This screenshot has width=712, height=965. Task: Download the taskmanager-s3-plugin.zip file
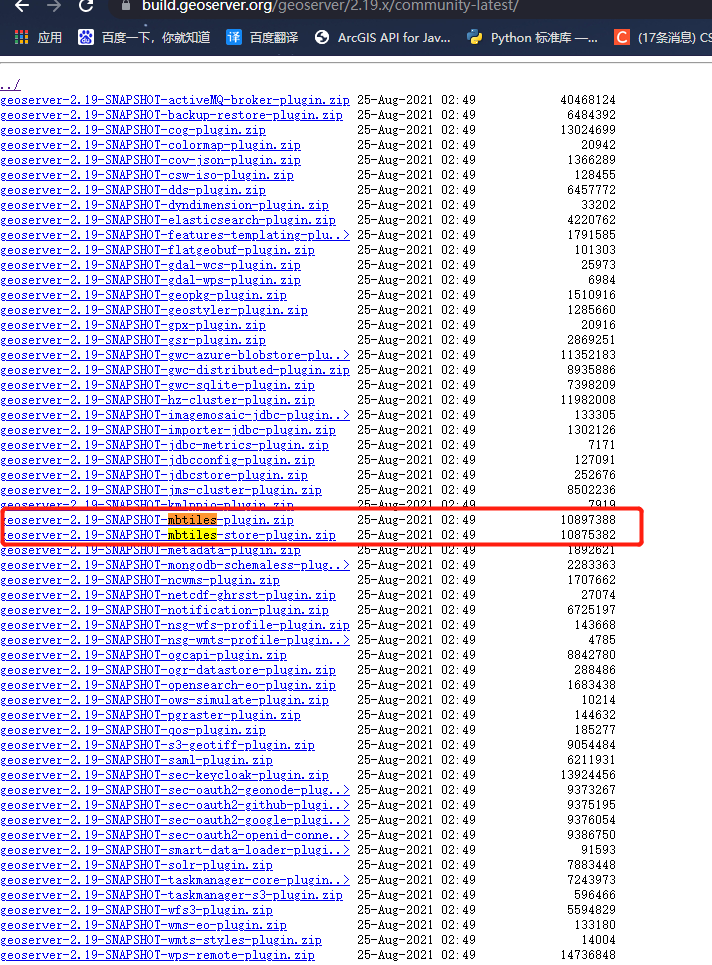click(x=171, y=895)
